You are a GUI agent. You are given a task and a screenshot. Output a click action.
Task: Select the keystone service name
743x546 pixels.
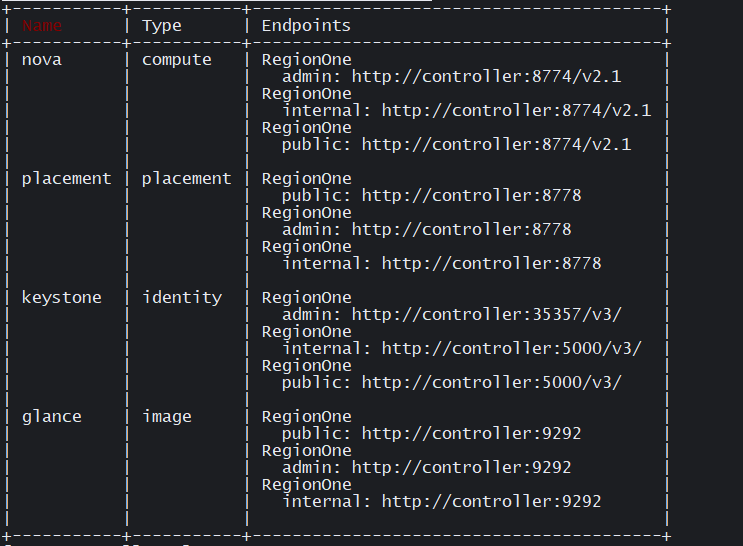coord(61,298)
